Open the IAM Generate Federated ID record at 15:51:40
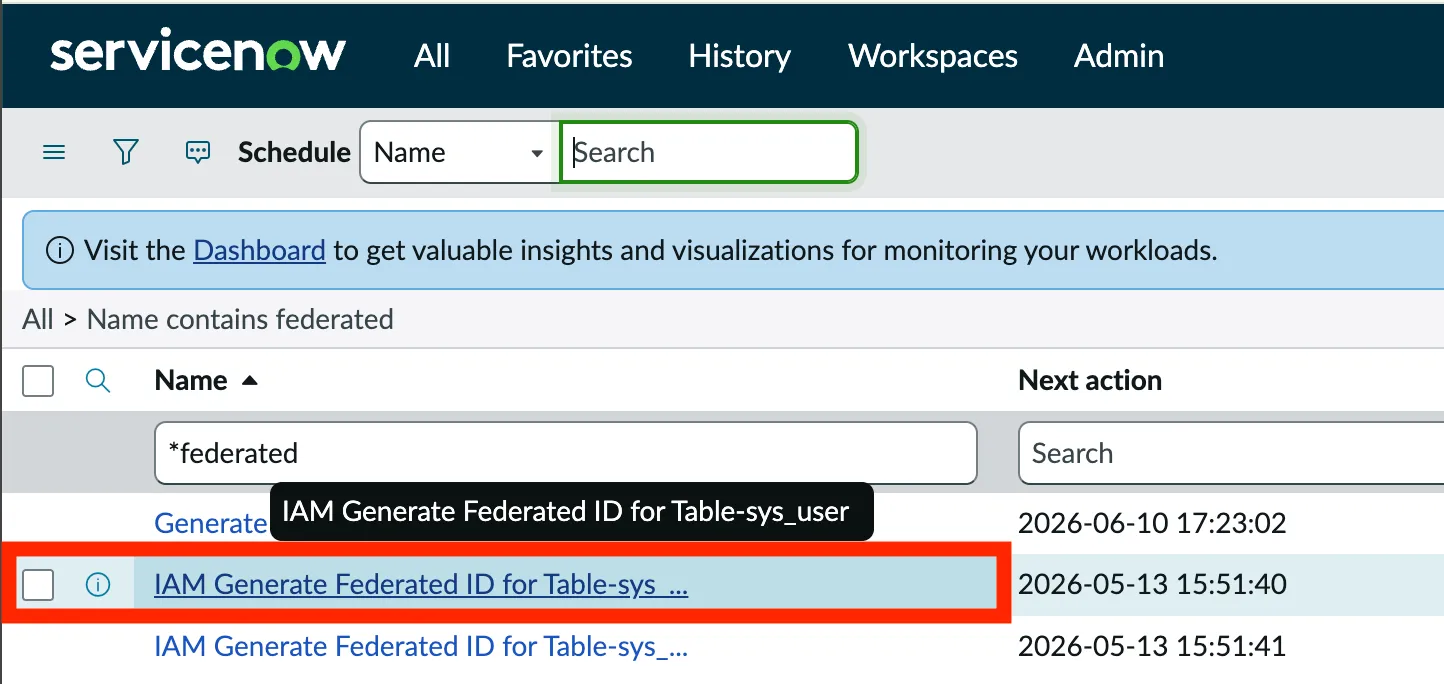 tap(421, 585)
